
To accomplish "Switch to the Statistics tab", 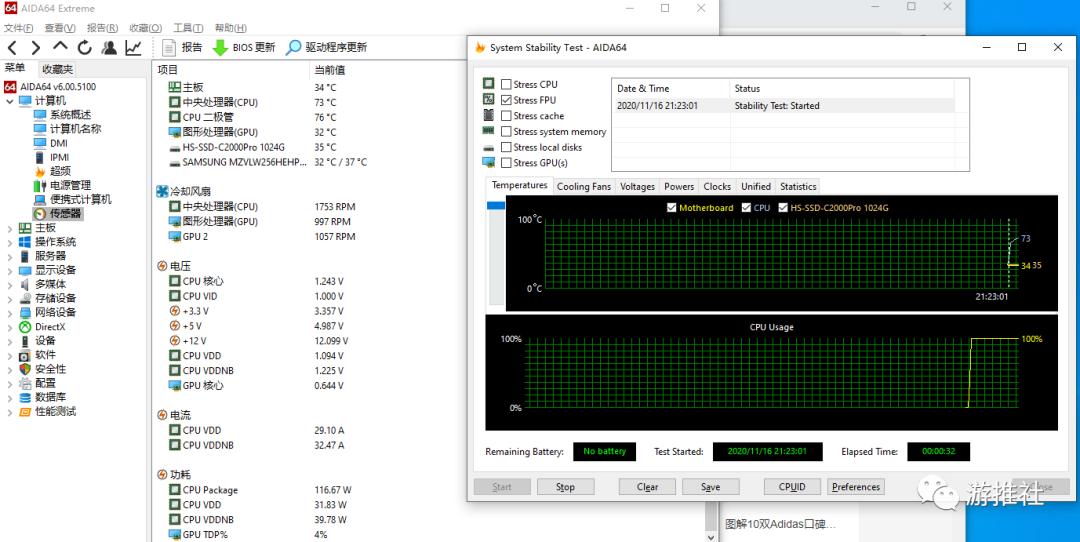I will pos(798,186).
